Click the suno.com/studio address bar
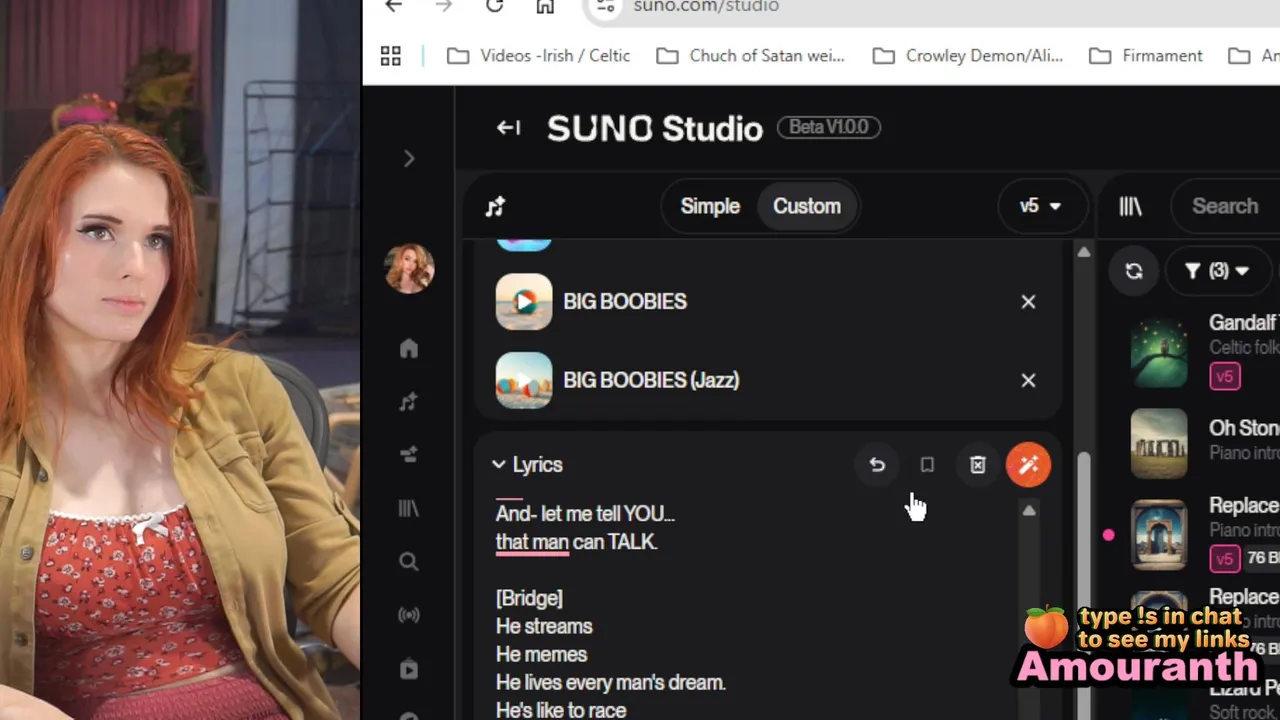Viewport: 1280px width, 720px height. tap(930, 7)
